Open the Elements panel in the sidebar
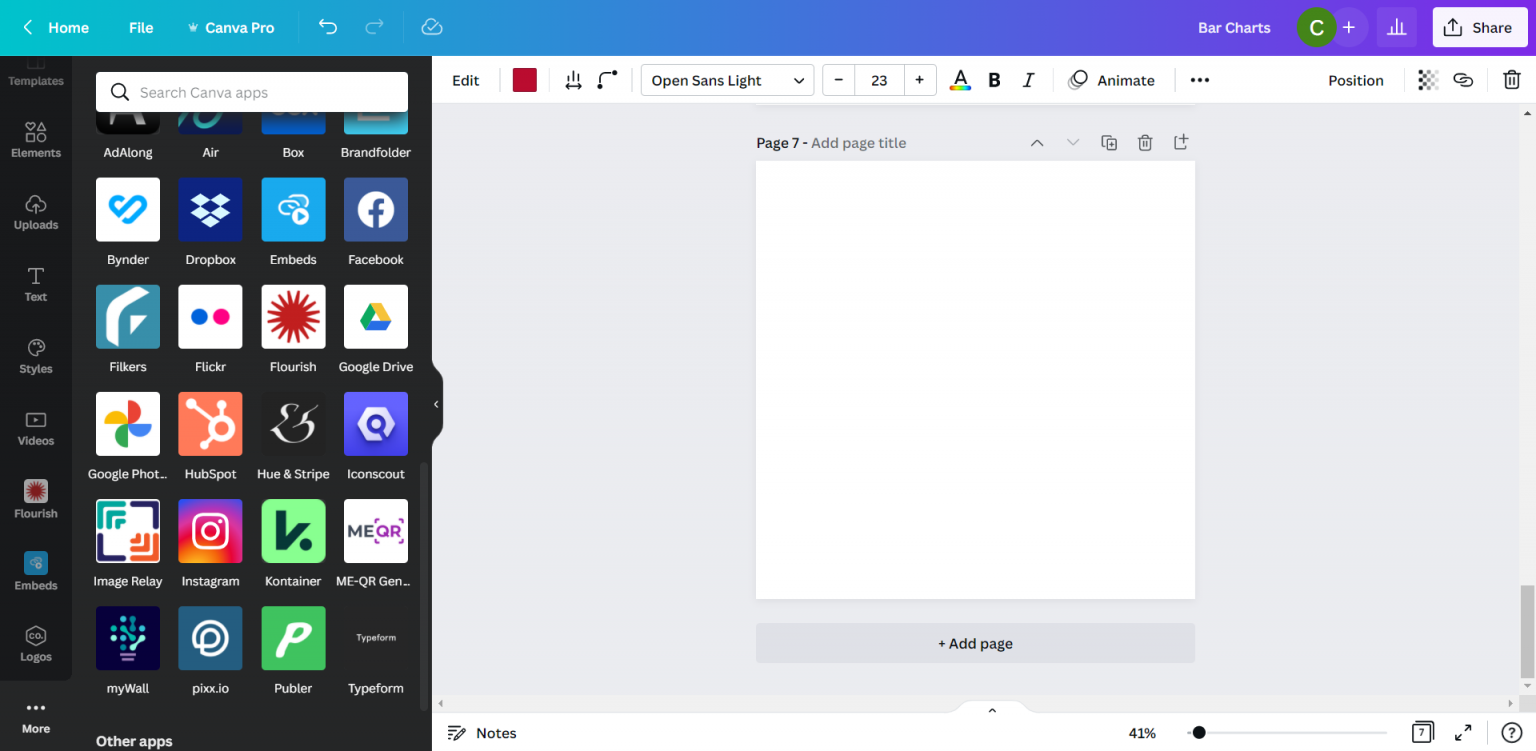 coord(36,140)
